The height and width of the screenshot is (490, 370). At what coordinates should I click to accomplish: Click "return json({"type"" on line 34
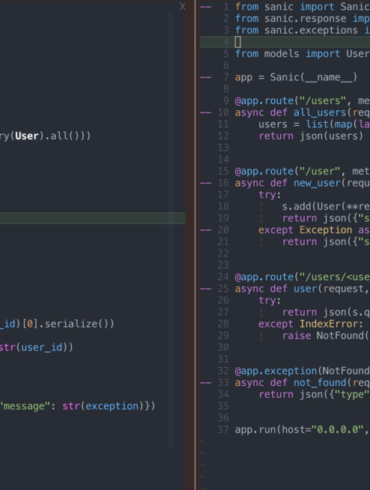314,394
